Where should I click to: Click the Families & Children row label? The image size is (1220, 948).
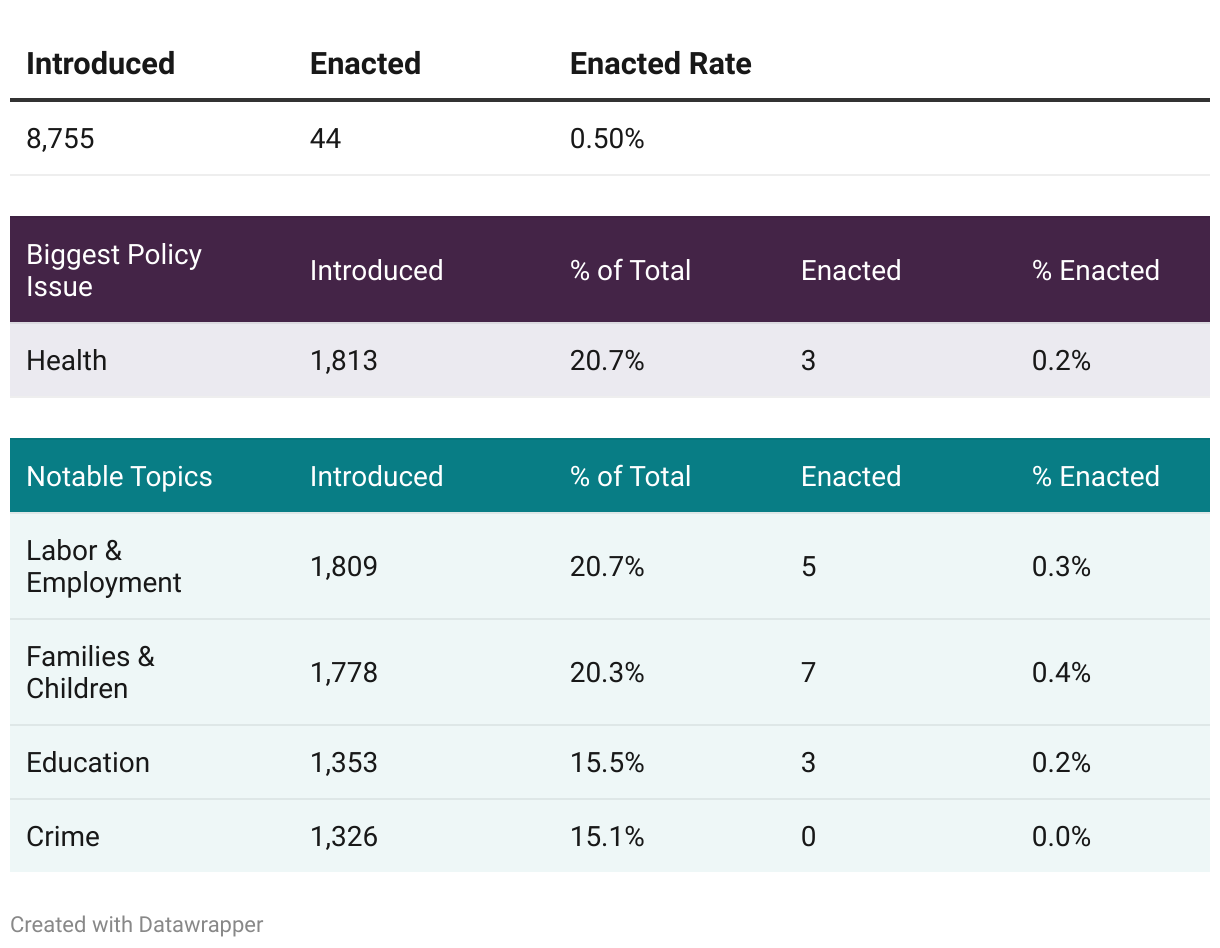point(90,672)
